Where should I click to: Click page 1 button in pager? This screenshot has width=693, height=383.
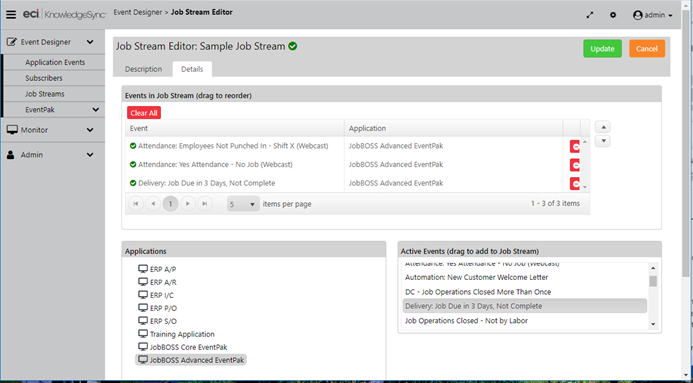(171, 204)
